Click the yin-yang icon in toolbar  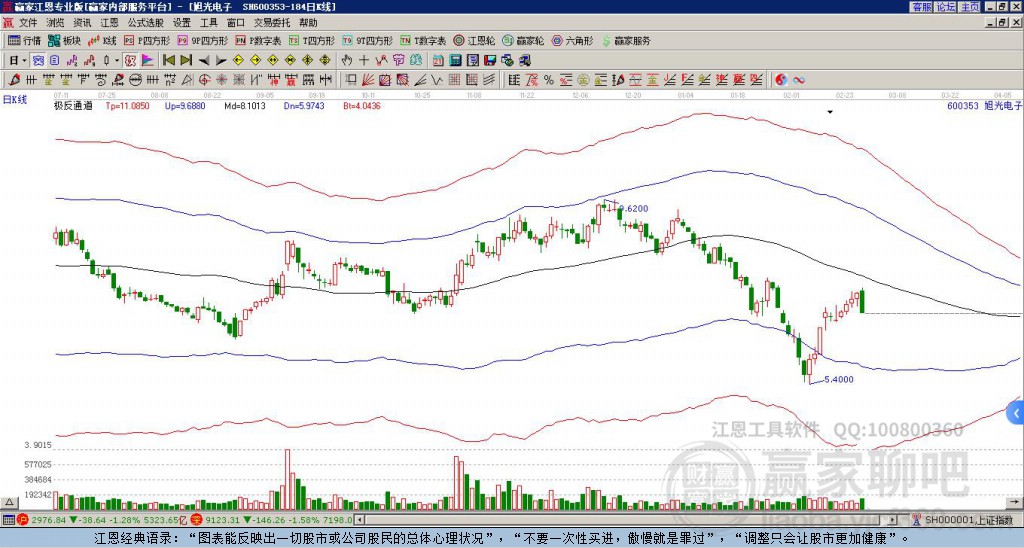point(781,80)
